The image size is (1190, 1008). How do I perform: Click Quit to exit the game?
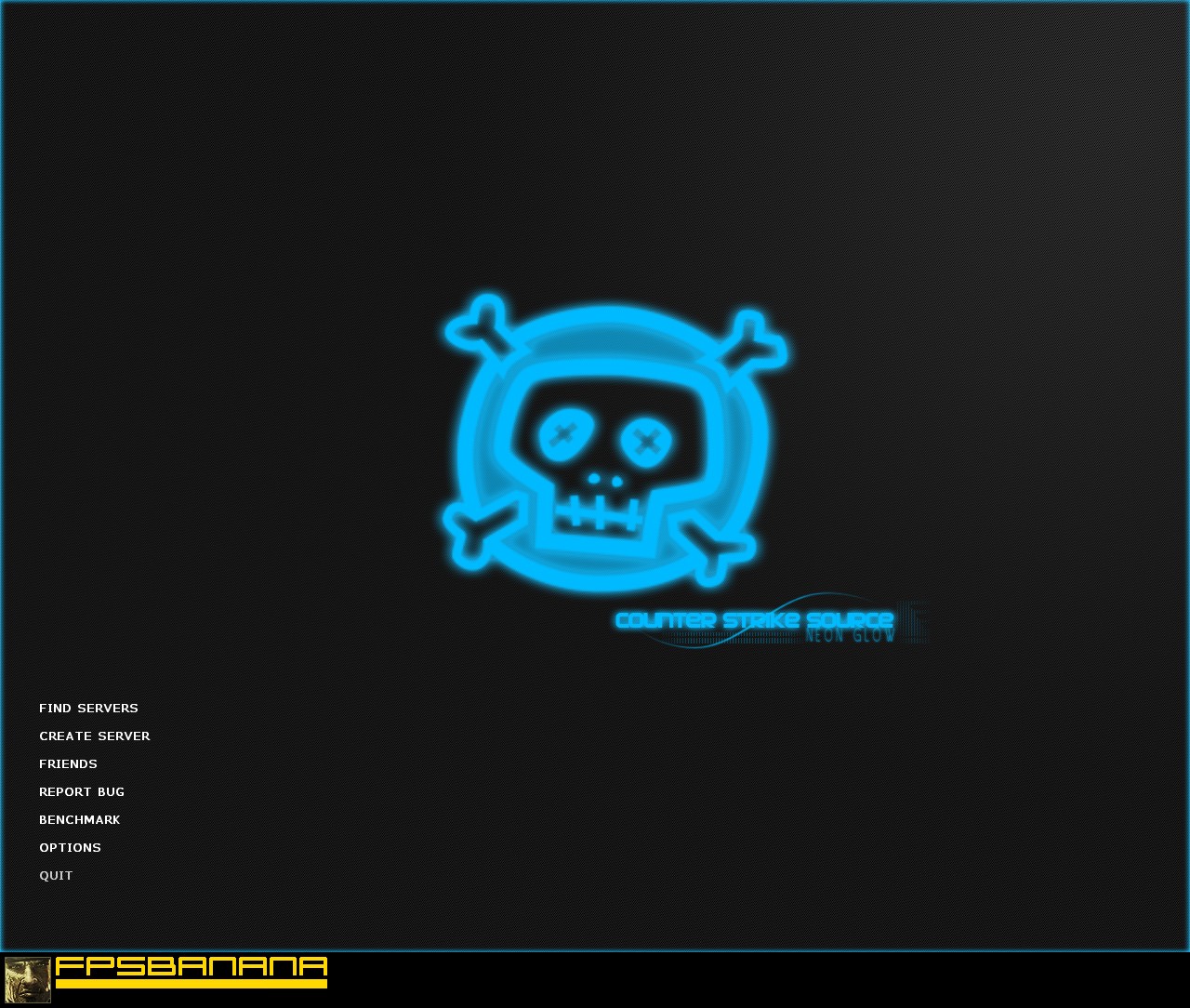56,876
